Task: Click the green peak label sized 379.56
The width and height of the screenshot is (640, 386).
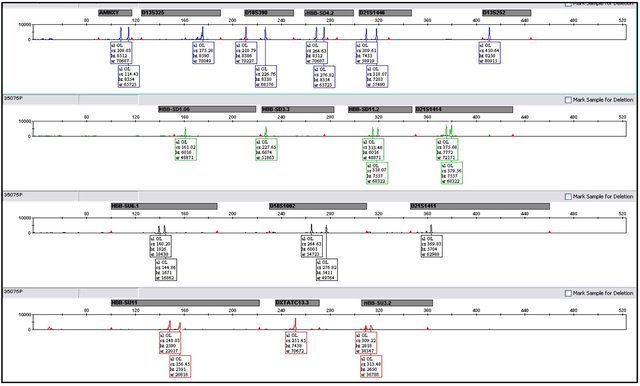Action: tap(452, 173)
